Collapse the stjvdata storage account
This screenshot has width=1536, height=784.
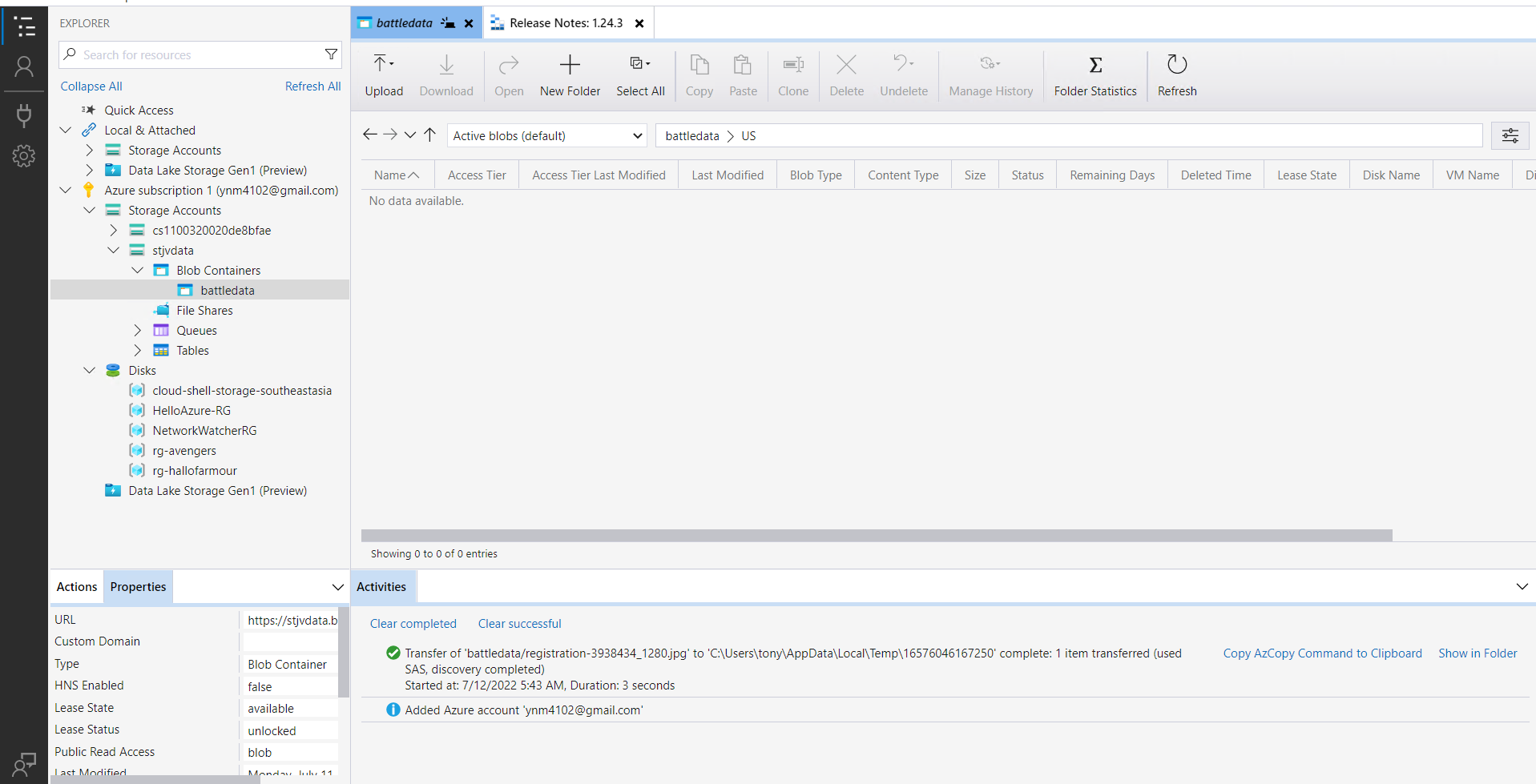coord(113,250)
